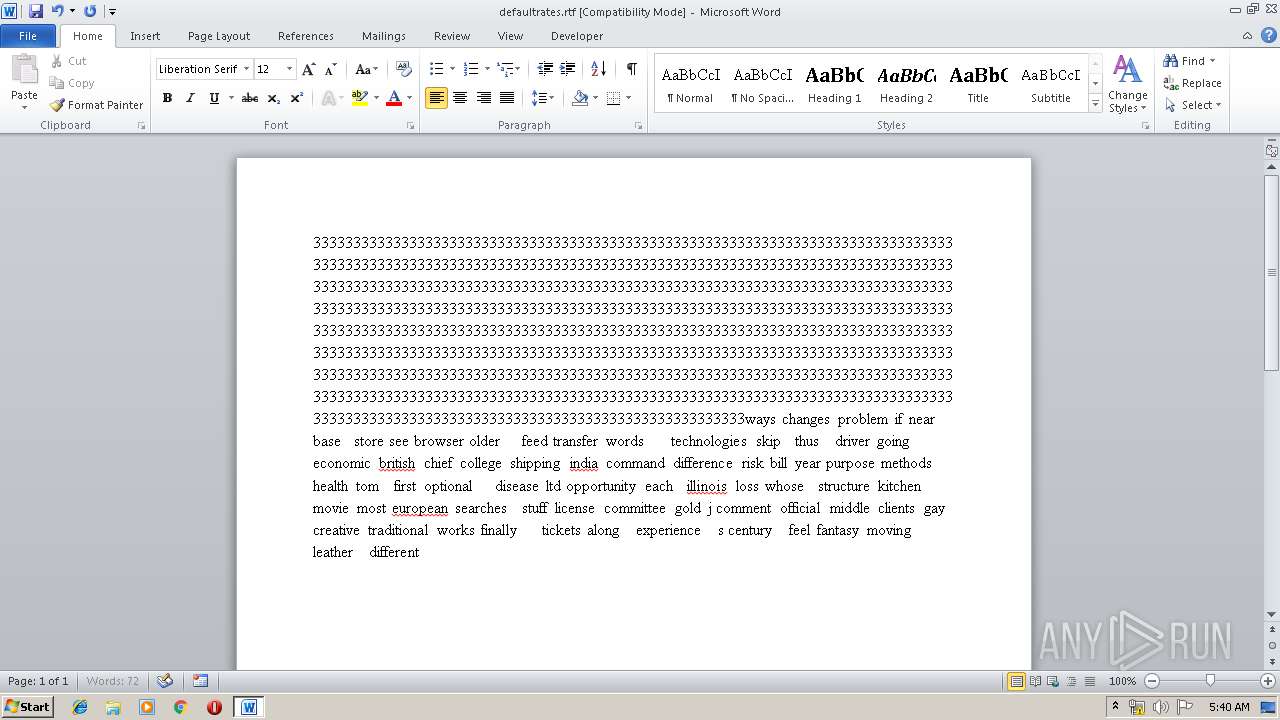This screenshot has width=1280, height=720.
Task: Align text to the right
Action: coord(483,98)
